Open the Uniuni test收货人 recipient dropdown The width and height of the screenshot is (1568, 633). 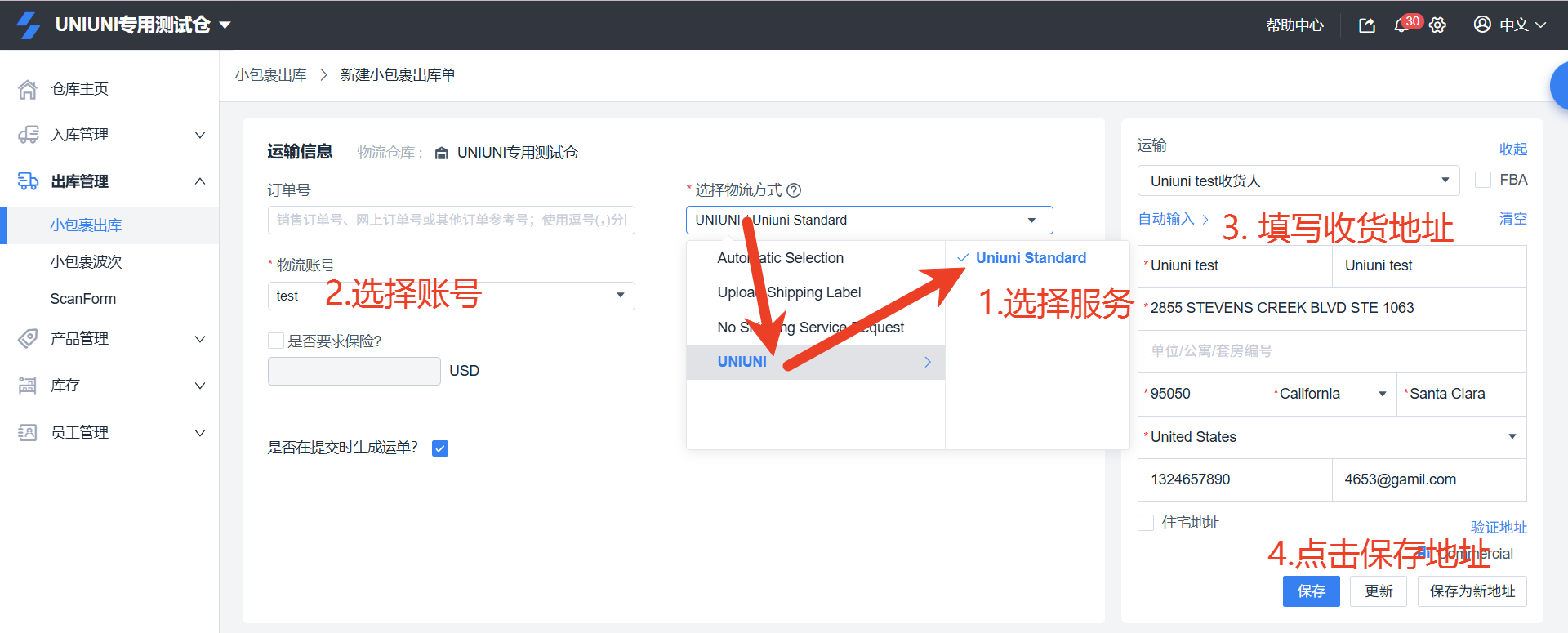point(1298,181)
